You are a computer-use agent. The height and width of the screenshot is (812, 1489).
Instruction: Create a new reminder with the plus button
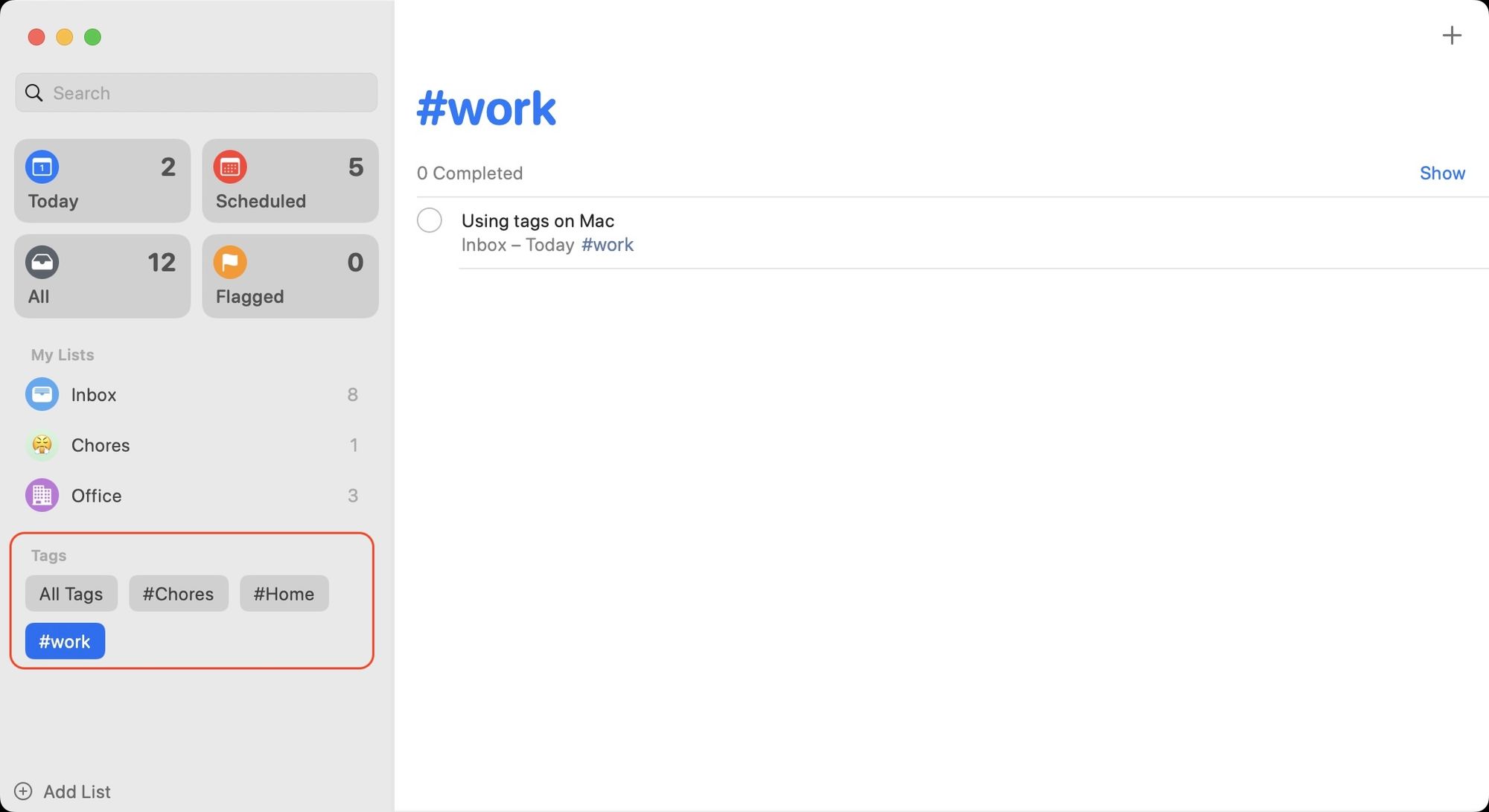tap(1452, 35)
